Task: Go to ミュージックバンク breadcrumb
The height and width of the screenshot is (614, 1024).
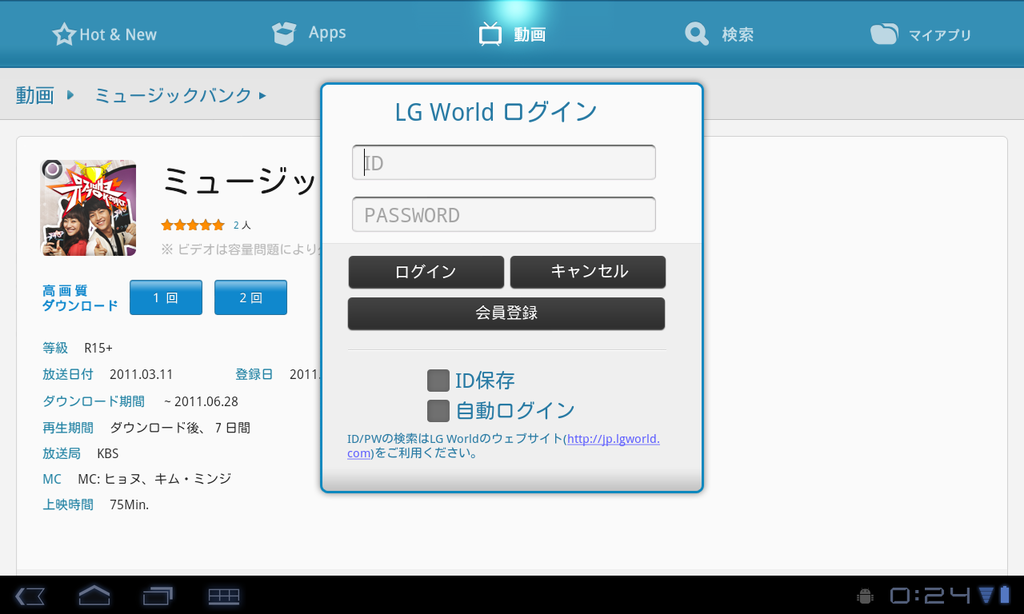Action: click(x=173, y=95)
